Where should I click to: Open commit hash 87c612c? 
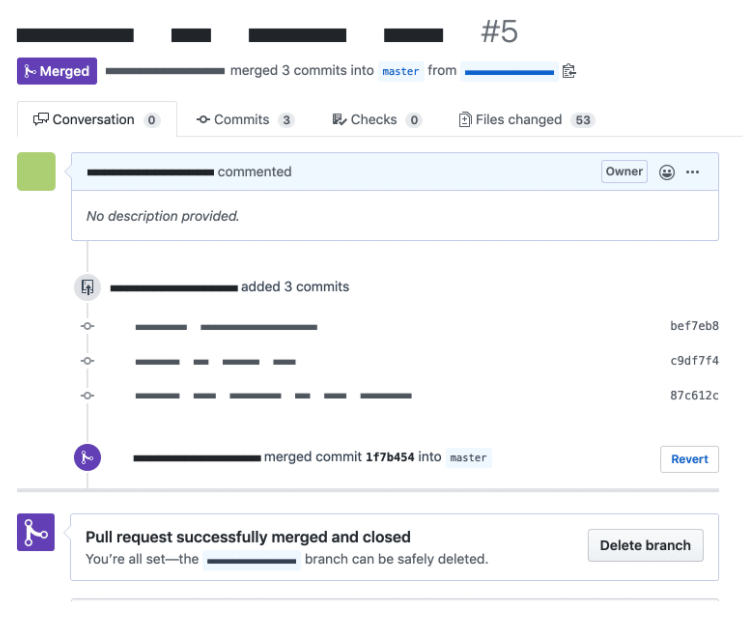(694, 395)
